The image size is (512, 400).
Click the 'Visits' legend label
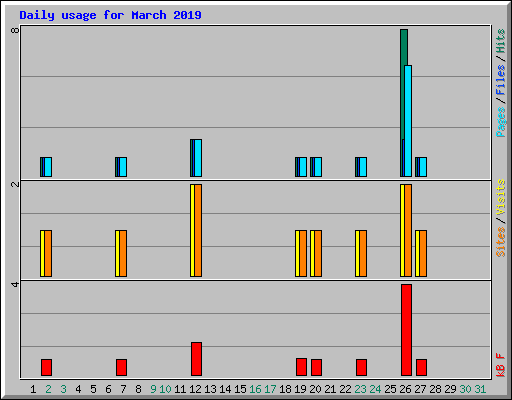[x=500, y=197]
